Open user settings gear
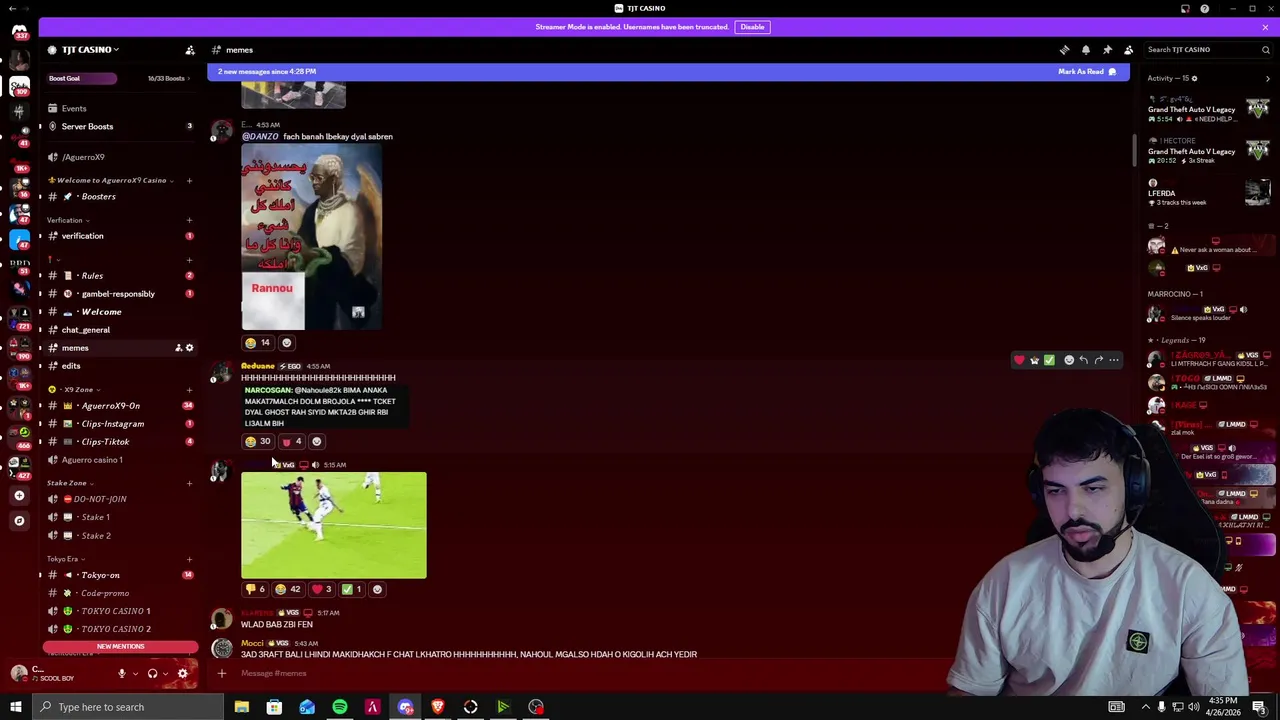 [182, 674]
